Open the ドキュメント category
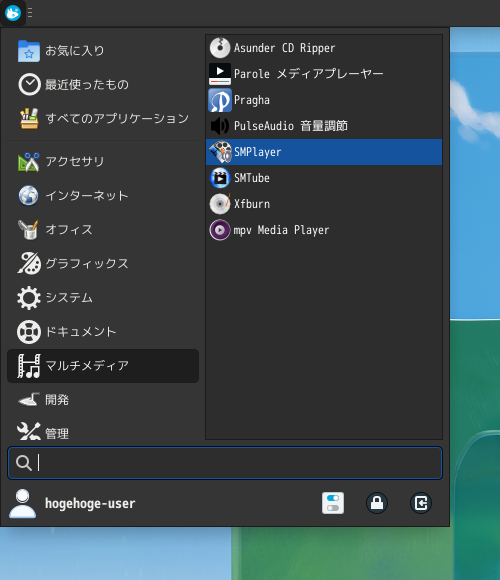This screenshot has height=580, width=500. 103,332
